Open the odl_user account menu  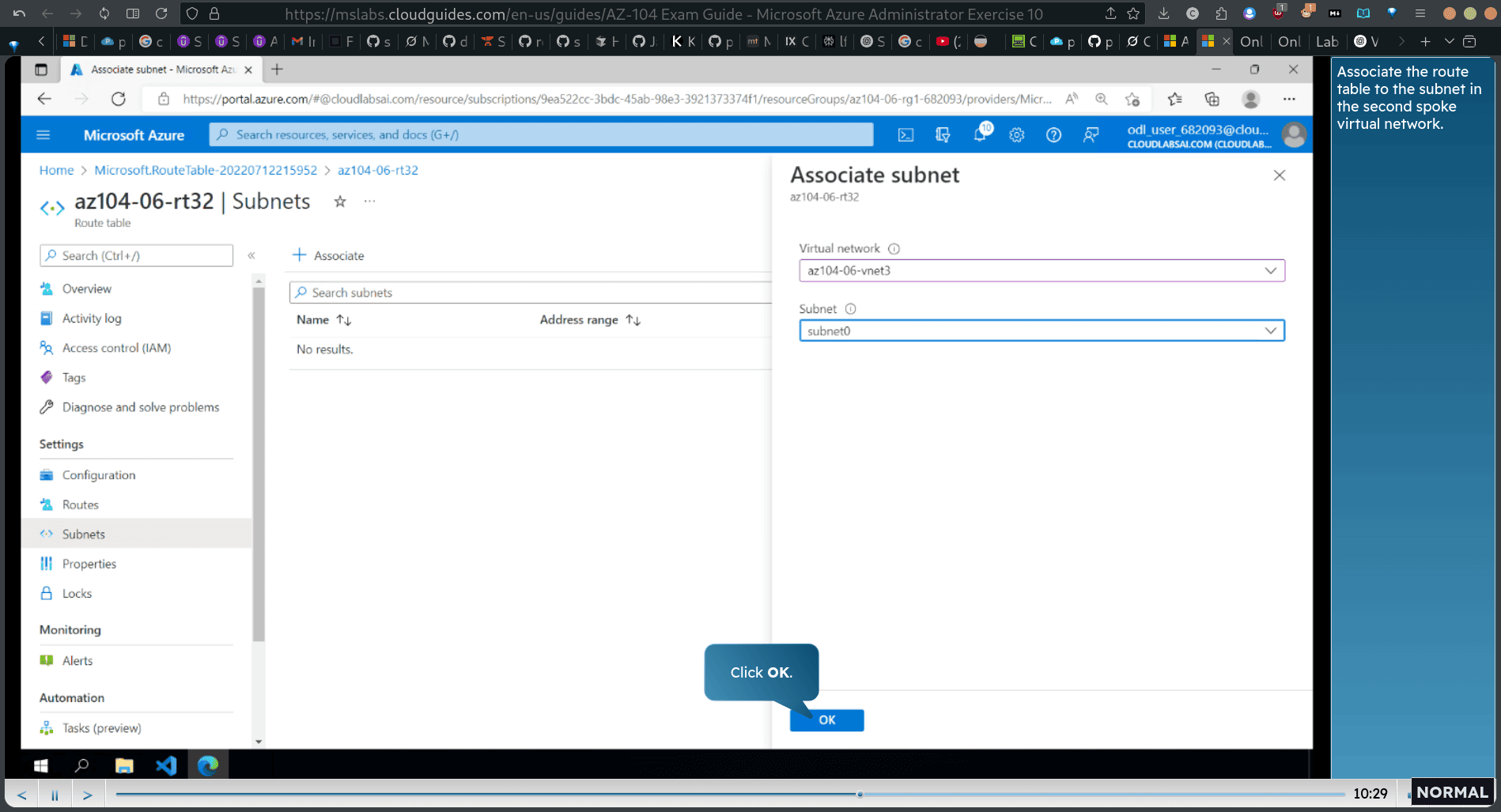pyautogui.click(x=1216, y=135)
